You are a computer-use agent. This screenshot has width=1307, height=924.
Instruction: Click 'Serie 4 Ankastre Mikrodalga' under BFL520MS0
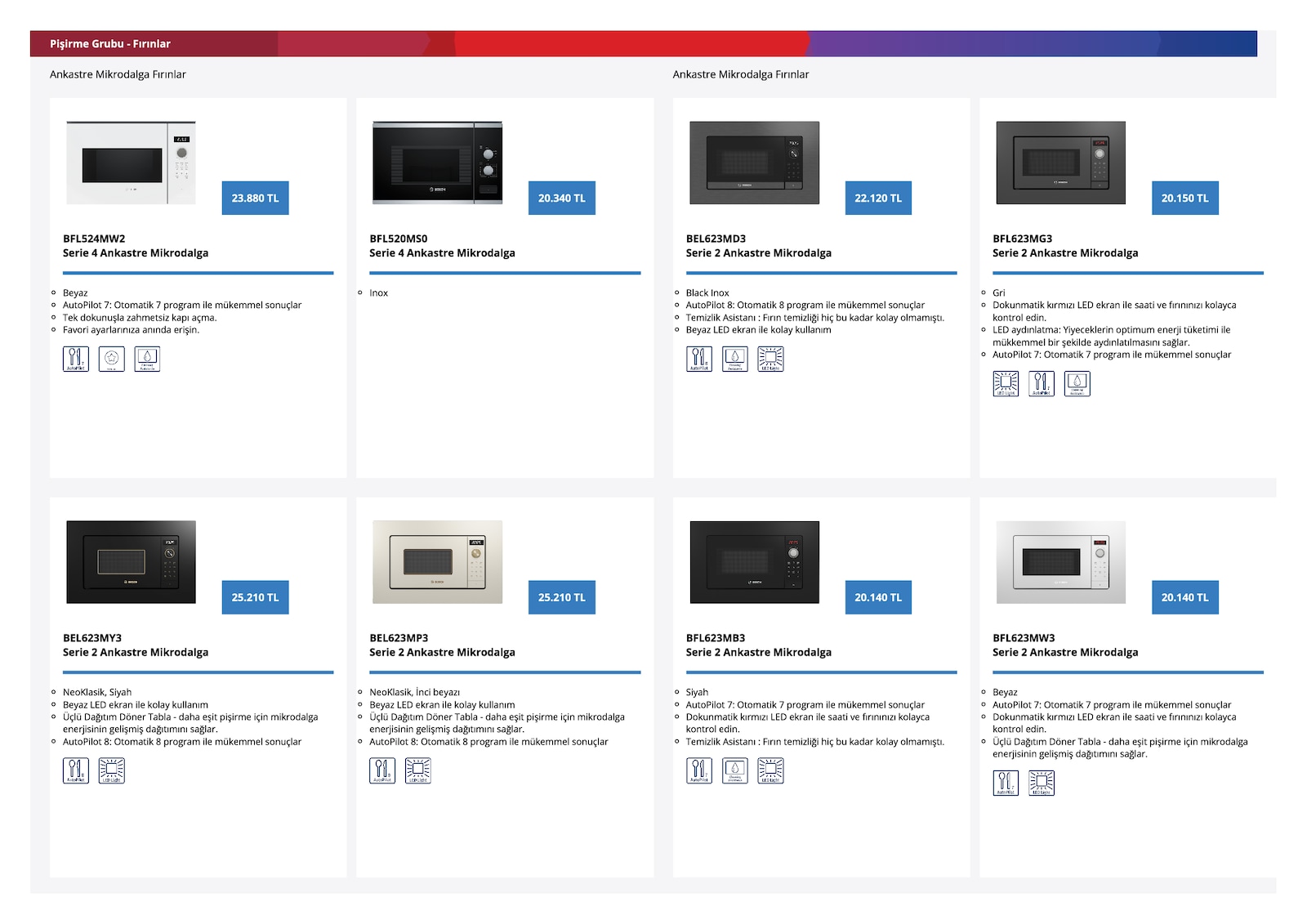point(442,253)
